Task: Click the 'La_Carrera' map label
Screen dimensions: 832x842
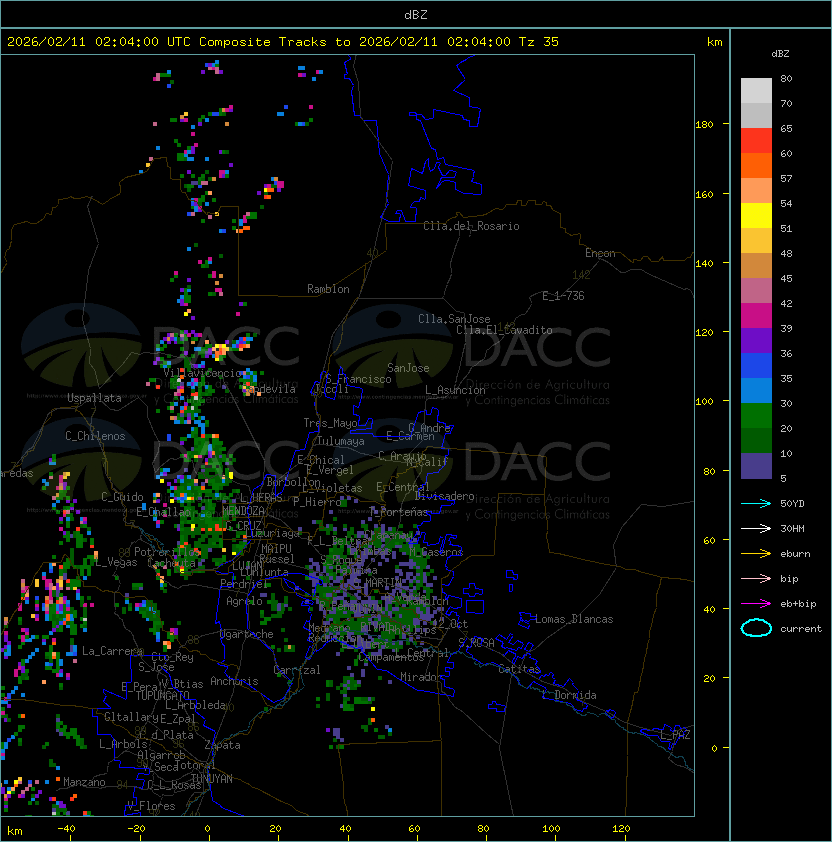Action: pyautogui.click(x=112, y=651)
